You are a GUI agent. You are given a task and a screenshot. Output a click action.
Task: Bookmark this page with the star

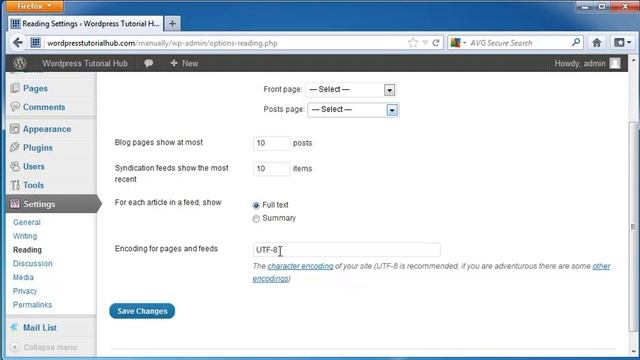tap(413, 43)
